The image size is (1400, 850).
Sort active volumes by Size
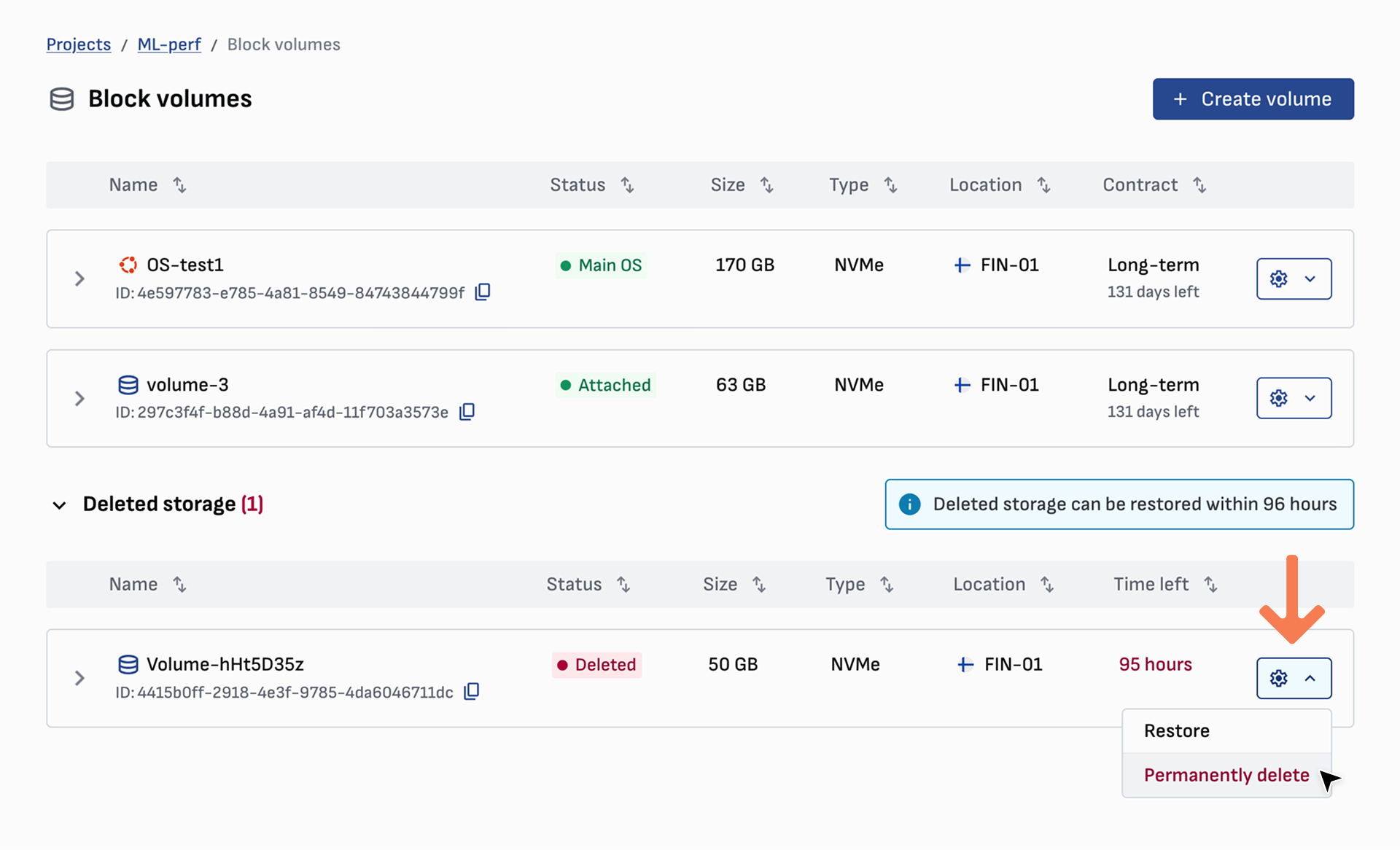[766, 185]
